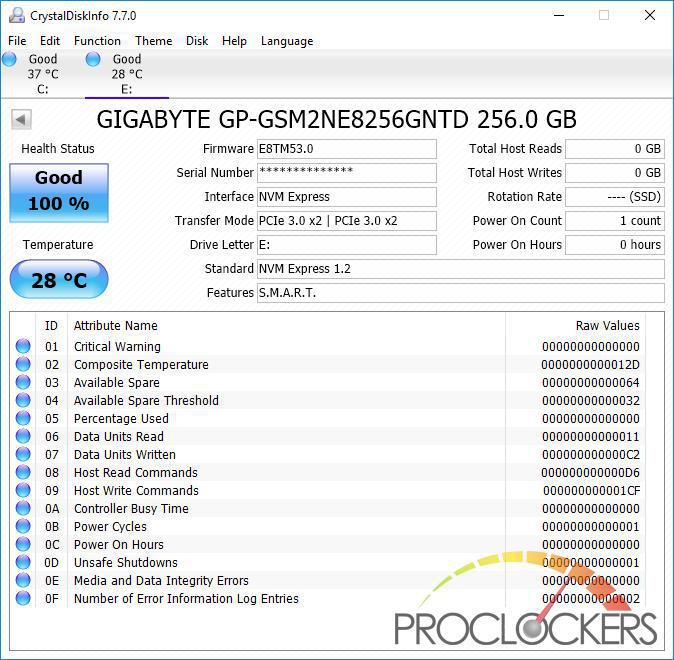The height and width of the screenshot is (660, 674).
Task: Click status icon for Available Spare Threshold
Action: 23,400
